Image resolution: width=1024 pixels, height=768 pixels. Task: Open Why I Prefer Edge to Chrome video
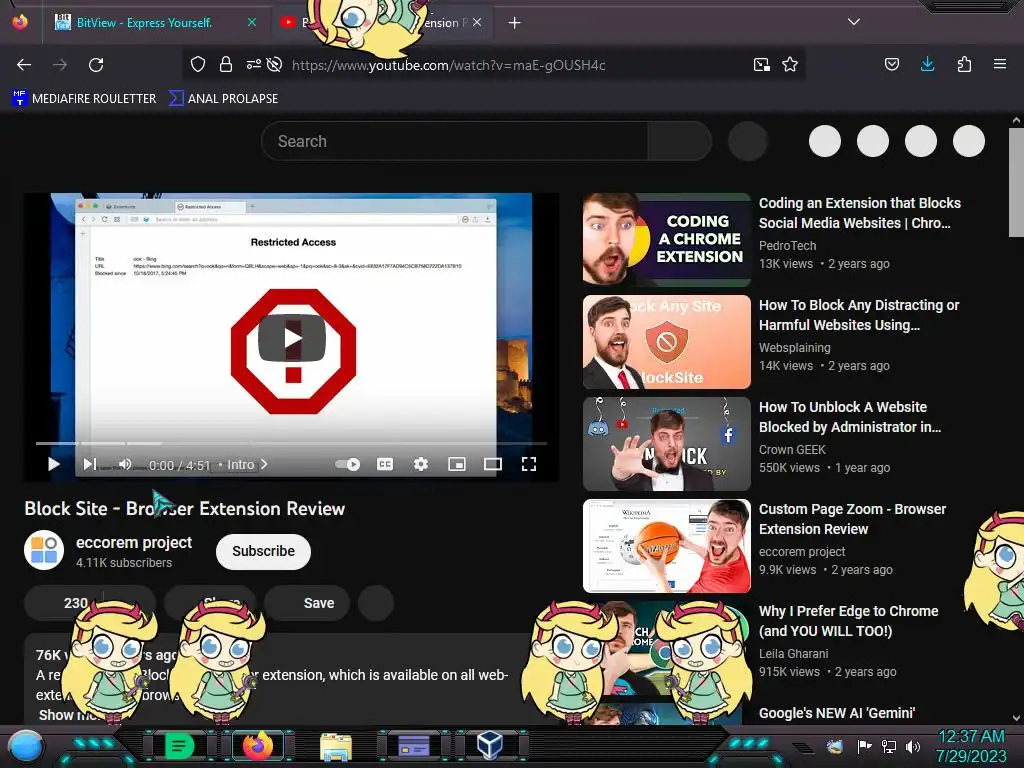(848, 621)
